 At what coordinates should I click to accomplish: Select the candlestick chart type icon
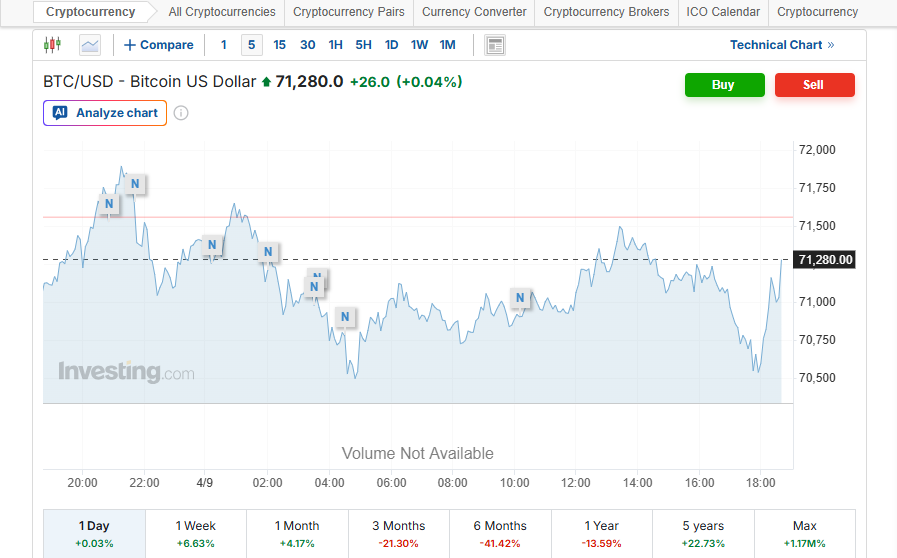click(x=53, y=45)
